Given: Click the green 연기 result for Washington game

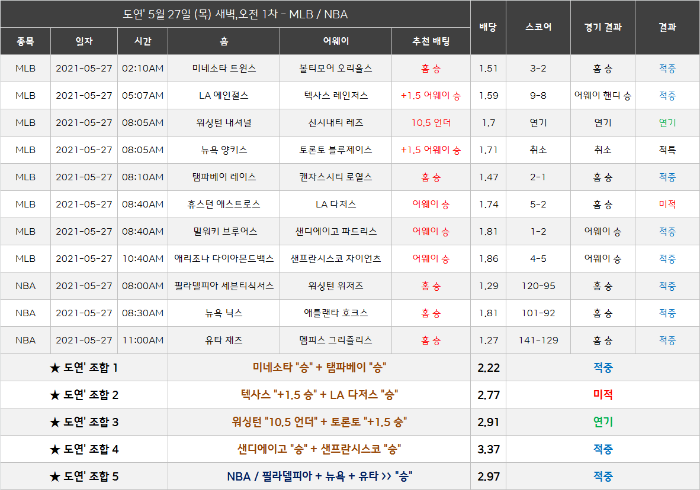Looking at the screenshot, I should (667, 123).
